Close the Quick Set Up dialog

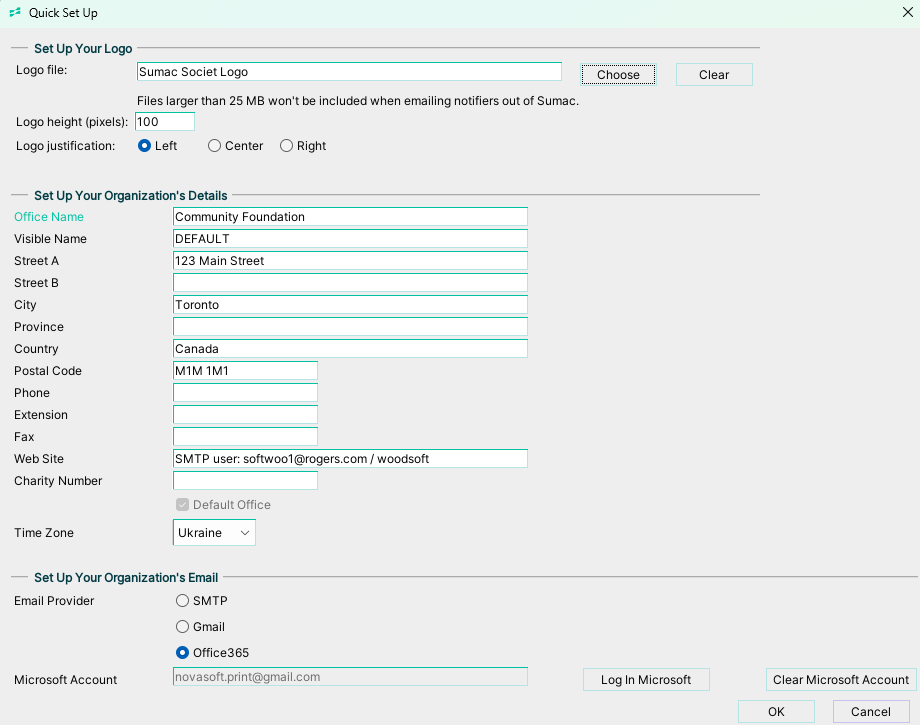click(907, 12)
